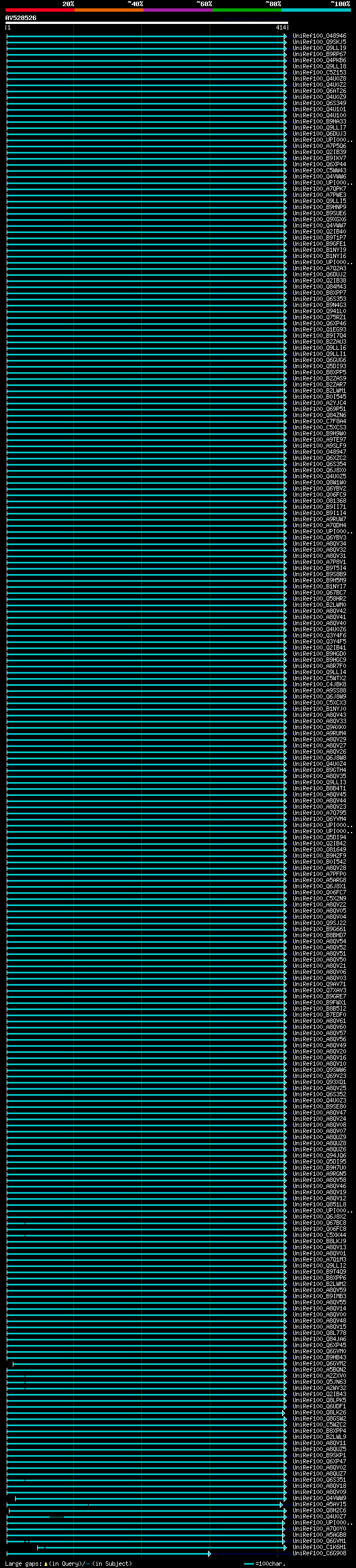This screenshot has height=1568, width=356.
Task: Open hit UniRef100_A7P506
Action: 319,146
